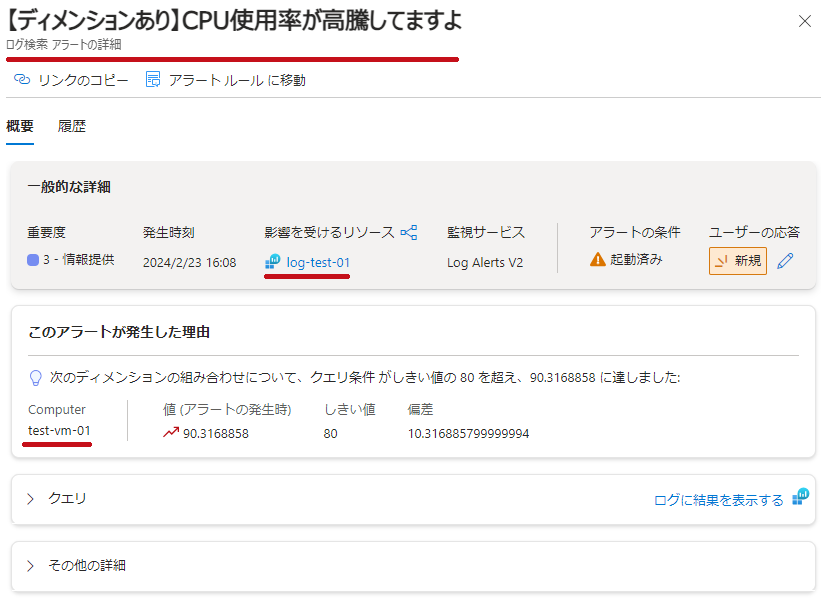Click the このアラートが発生した理由 heading
Viewport: 823px width, 599px height.
pos(119,332)
